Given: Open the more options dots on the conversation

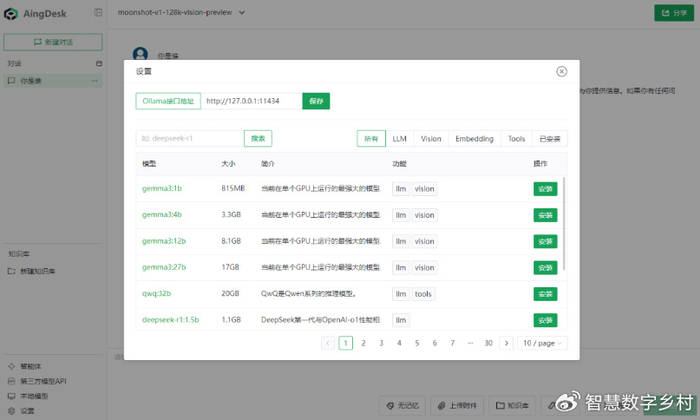Looking at the screenshot, I should [x=98, y=80].
